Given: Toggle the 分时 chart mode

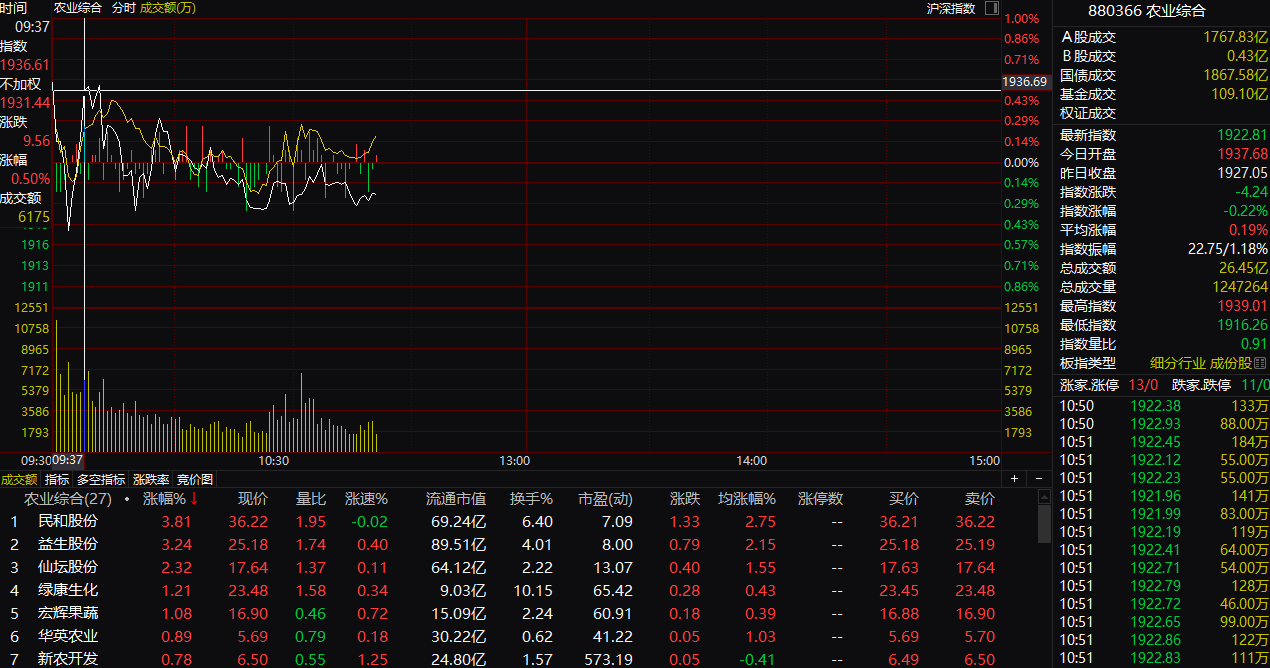Looking at the screenshot, I should tap(123, 7).
